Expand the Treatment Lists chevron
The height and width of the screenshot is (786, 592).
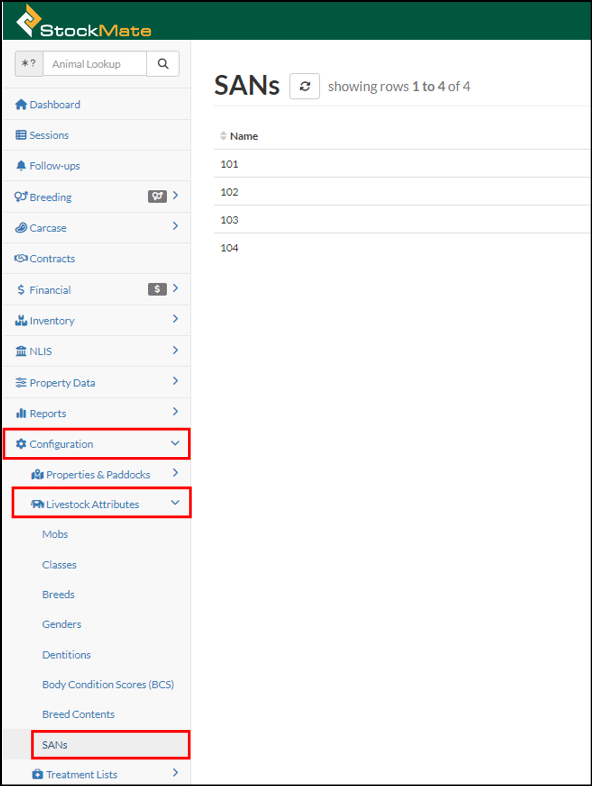coord(175,773)
